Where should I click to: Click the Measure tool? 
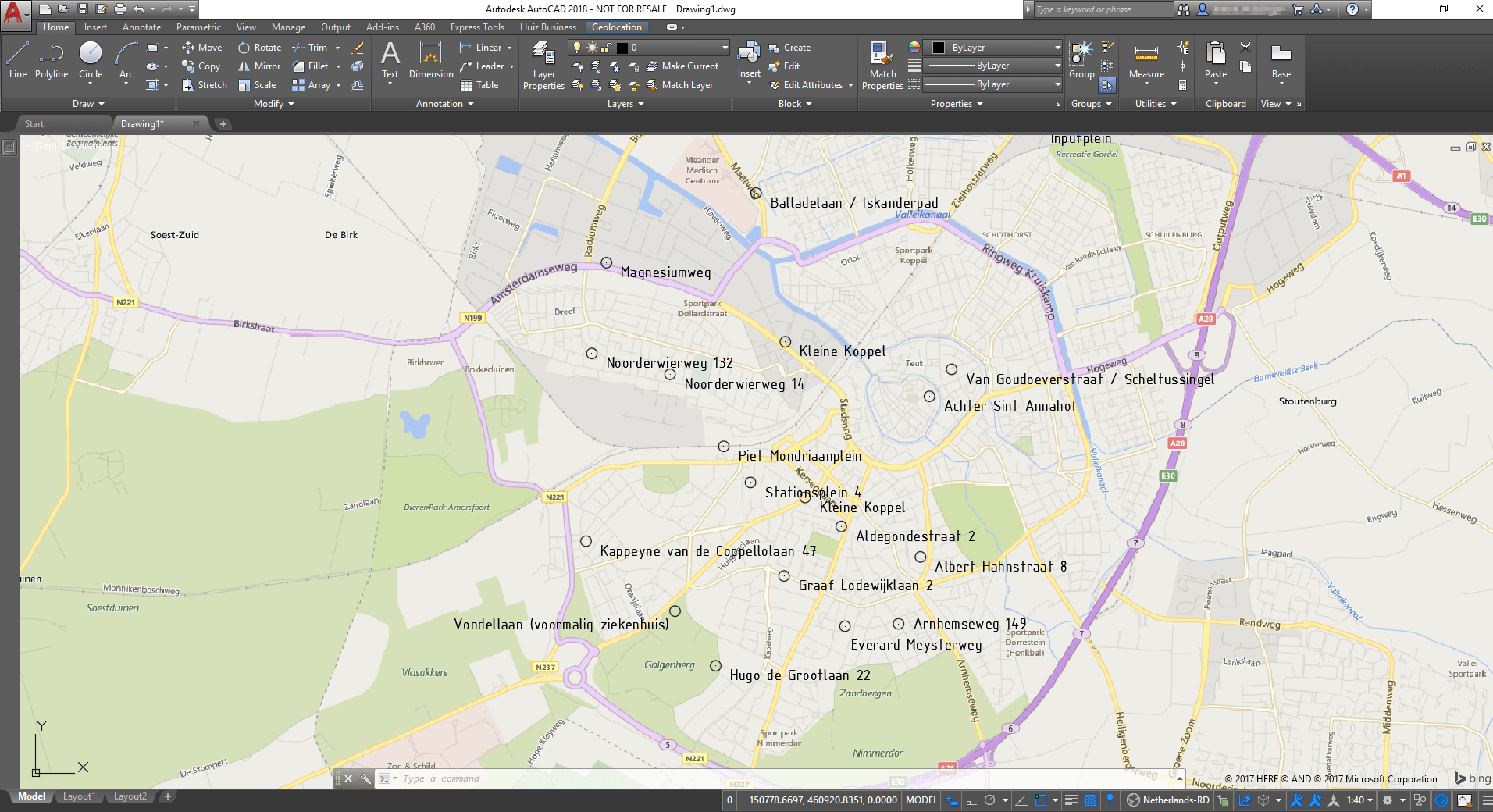coord(1146,60)
